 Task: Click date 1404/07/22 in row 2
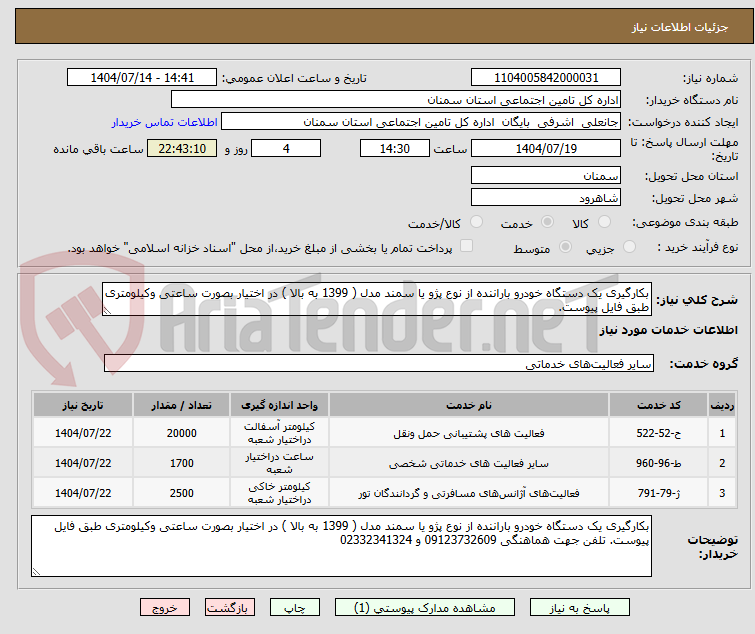83,463
